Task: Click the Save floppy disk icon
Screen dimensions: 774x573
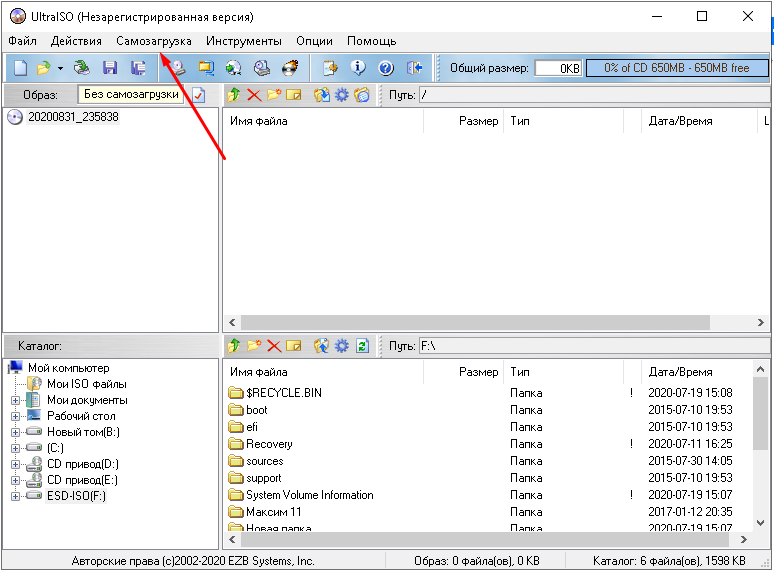Action: coord(110,68)
